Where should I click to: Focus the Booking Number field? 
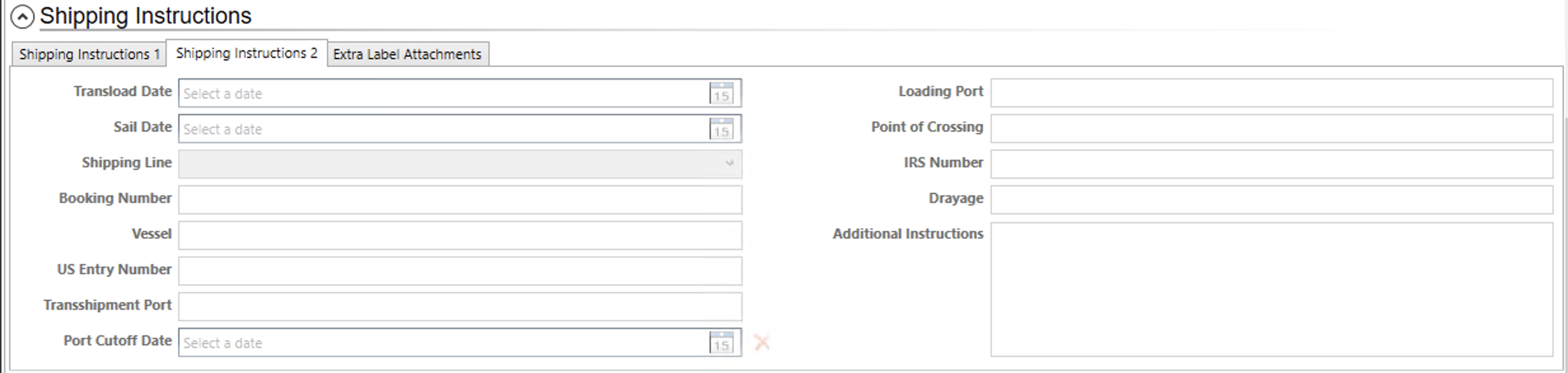click(x=459, y=200)
